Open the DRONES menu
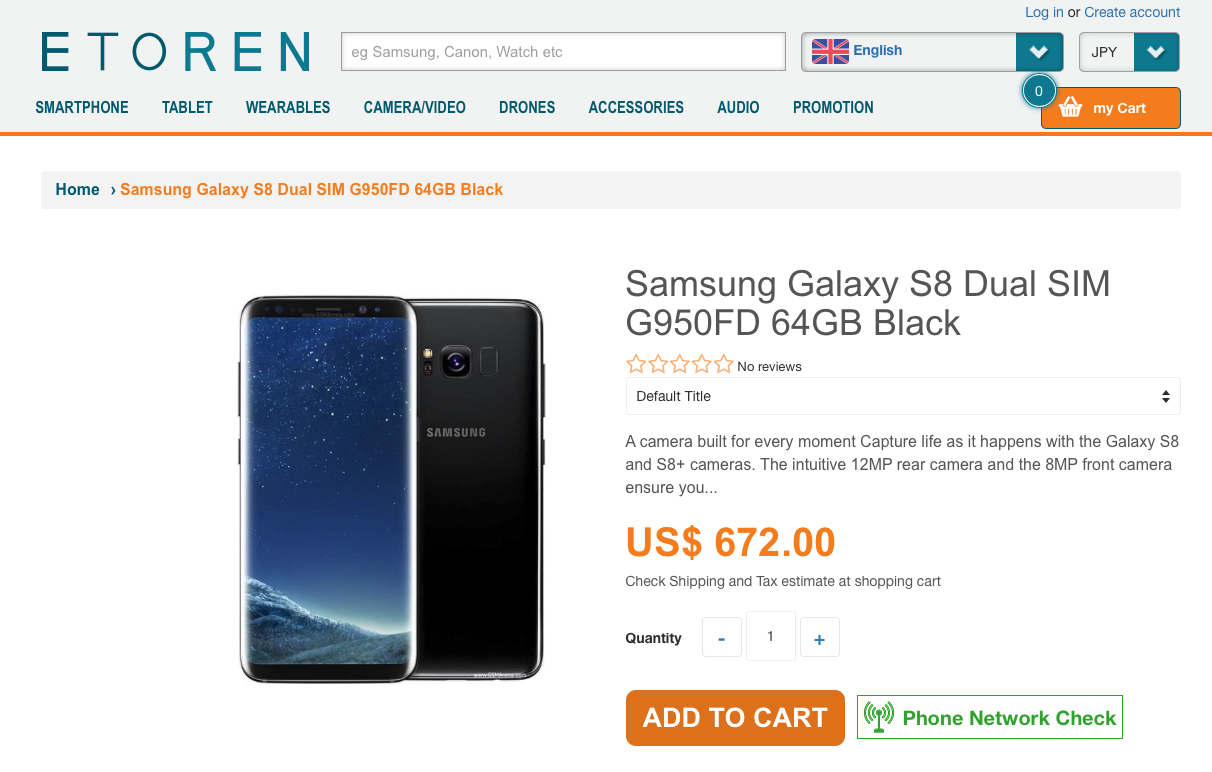The width and height of the screenshot is (1212, 772). [x=527, y=107]
